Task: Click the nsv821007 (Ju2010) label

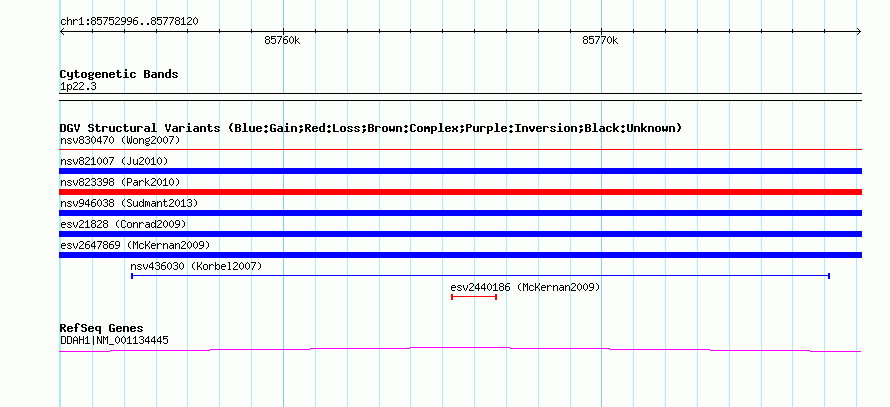Action: click(x=114, y=161)
